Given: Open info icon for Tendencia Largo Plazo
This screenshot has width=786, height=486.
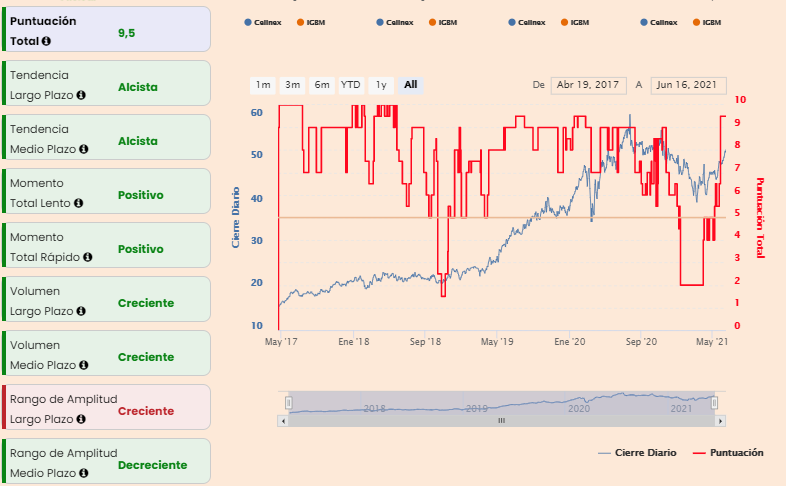Looking at the screenshot, I should click(81, 95).
